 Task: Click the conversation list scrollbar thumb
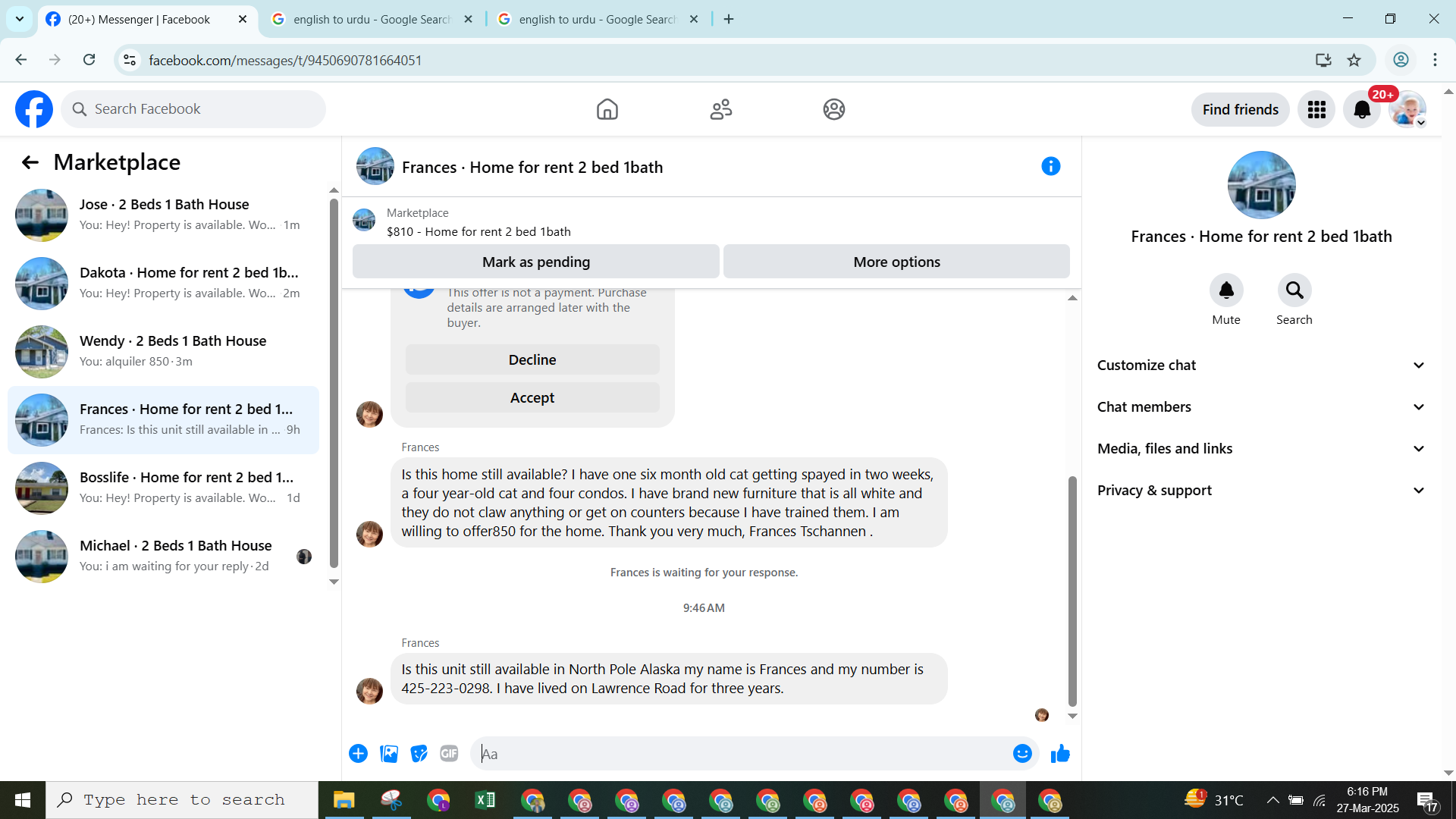tap(334, 383)
